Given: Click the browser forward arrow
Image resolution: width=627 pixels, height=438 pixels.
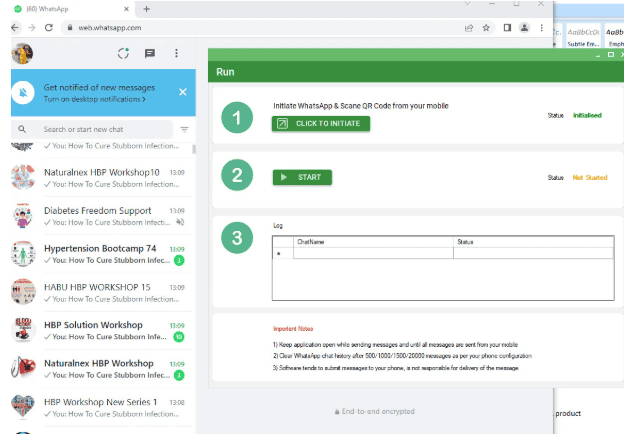Looking at the screenshot, I should (x=32, y=28).
